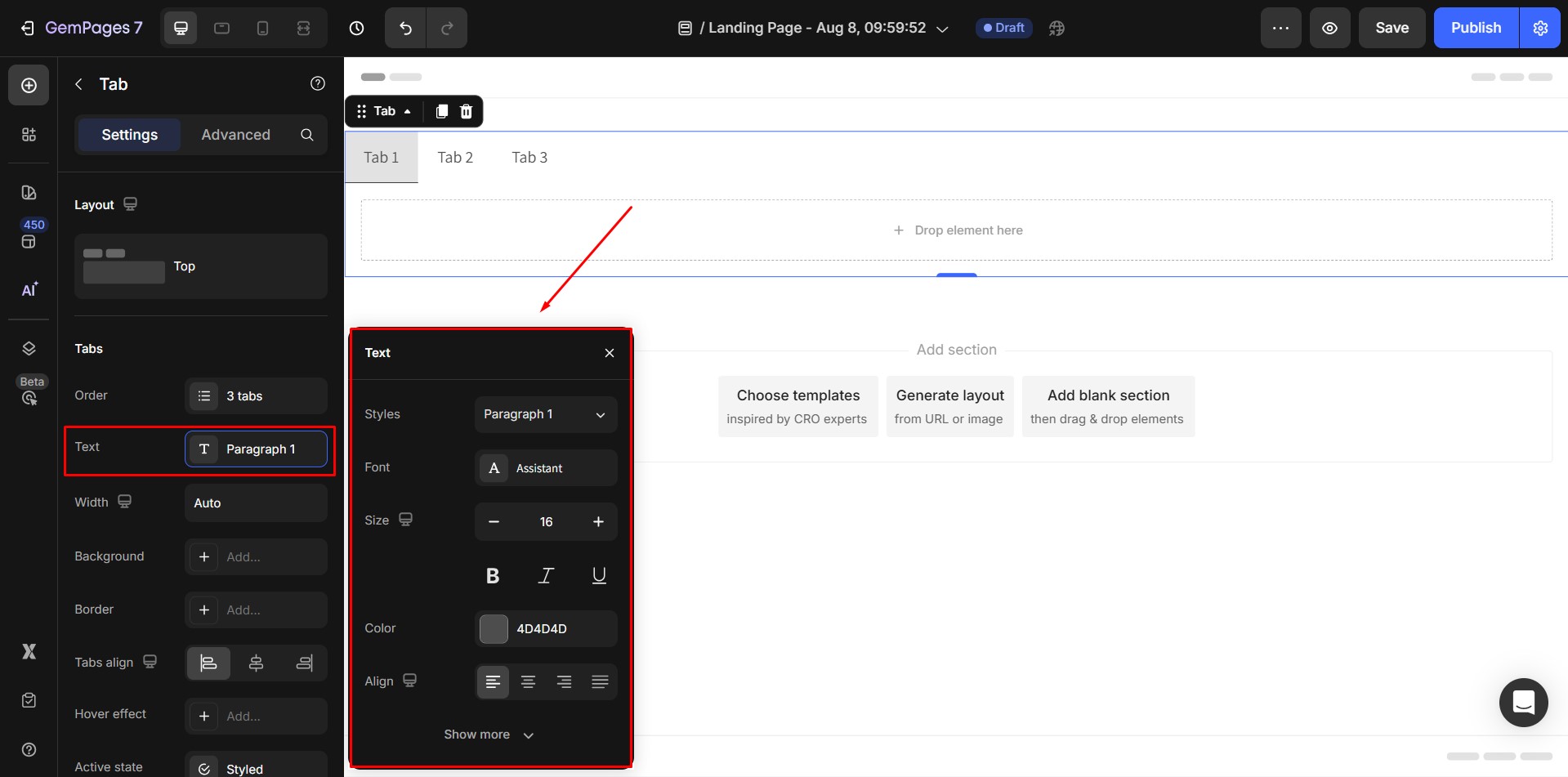The height and width of the screenshot is (777, 1568).
Task: Open the AI assistant in the sidebar
Action: [x=29, y=290]
